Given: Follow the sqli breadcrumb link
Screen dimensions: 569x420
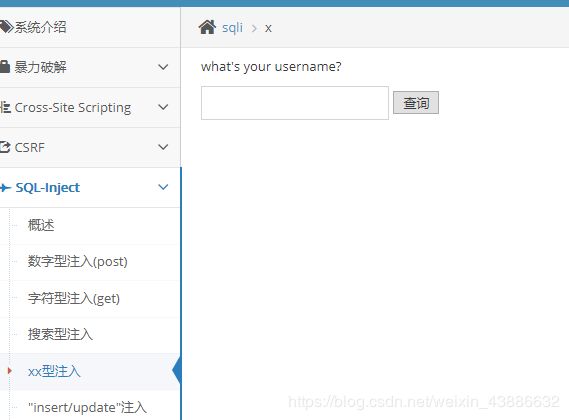Looking at the screenshot, I should (x=232, y=28).
